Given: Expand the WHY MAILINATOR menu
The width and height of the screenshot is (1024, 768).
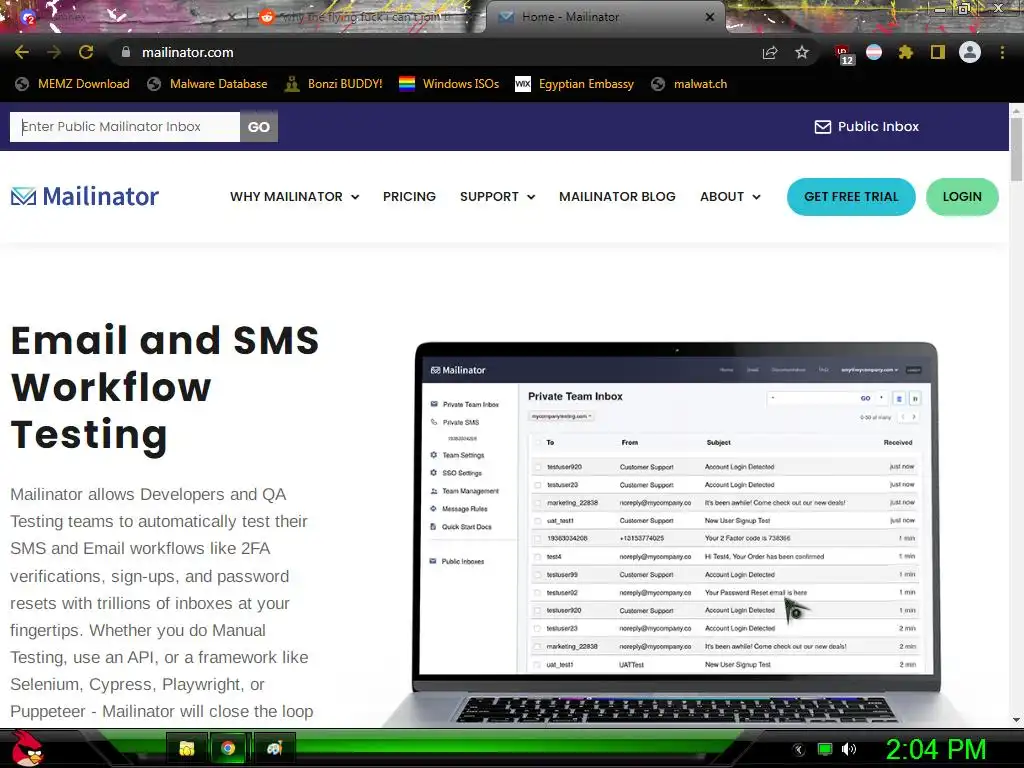Looking at the screenshot, I should pyautogui.click(x=295, y=197).
